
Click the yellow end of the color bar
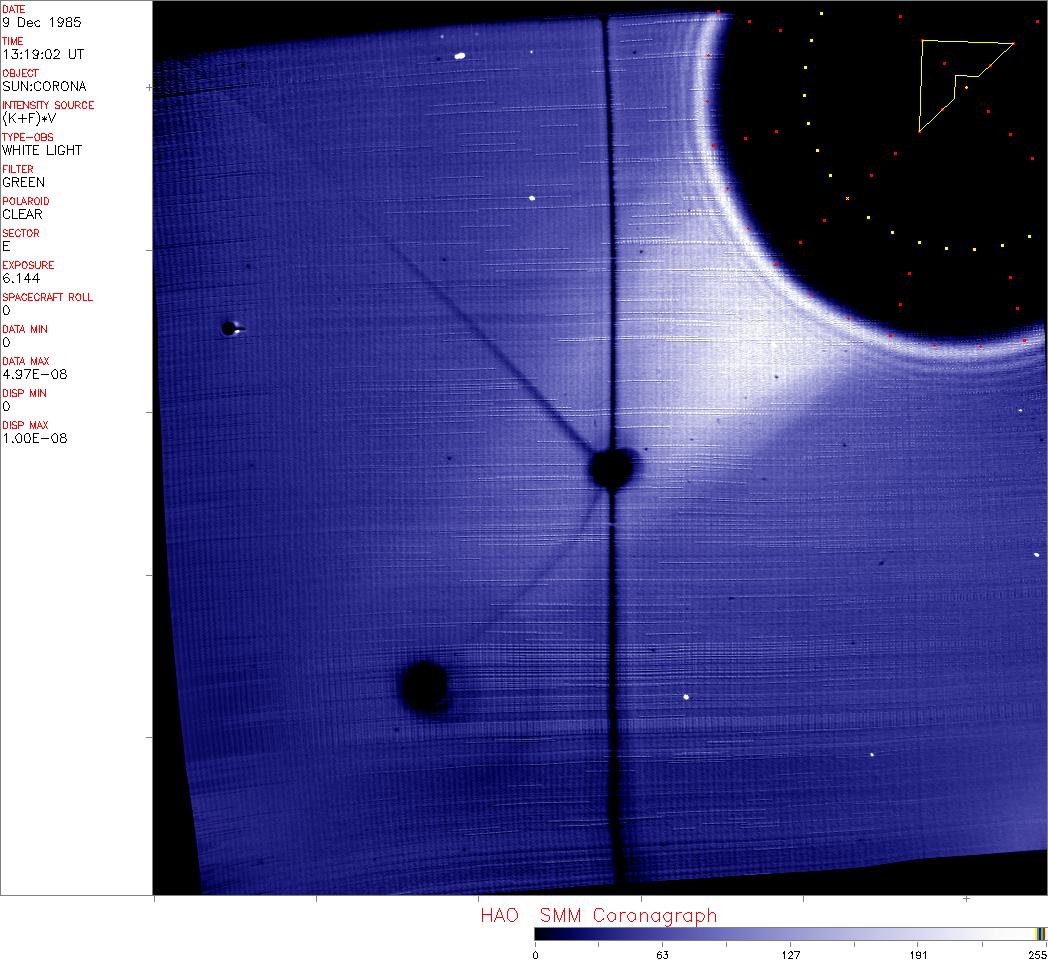pyautogui.click(x=1039, y=933)
